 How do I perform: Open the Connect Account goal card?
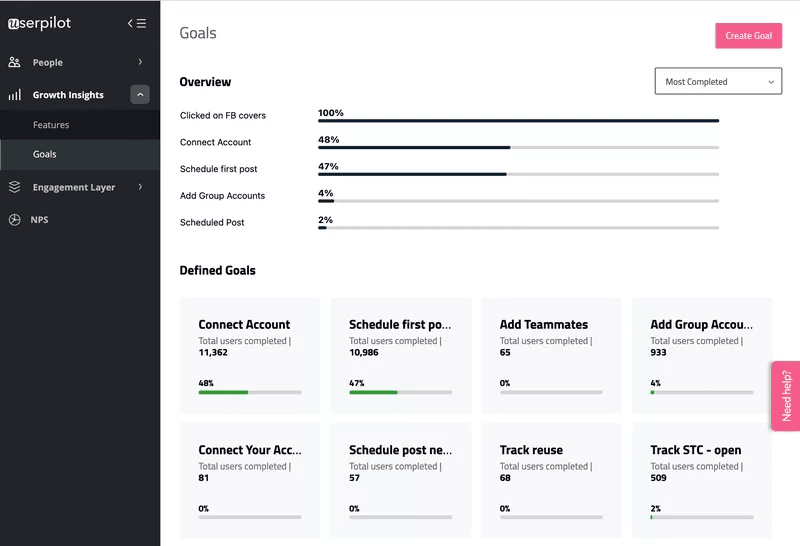point(250,355)
